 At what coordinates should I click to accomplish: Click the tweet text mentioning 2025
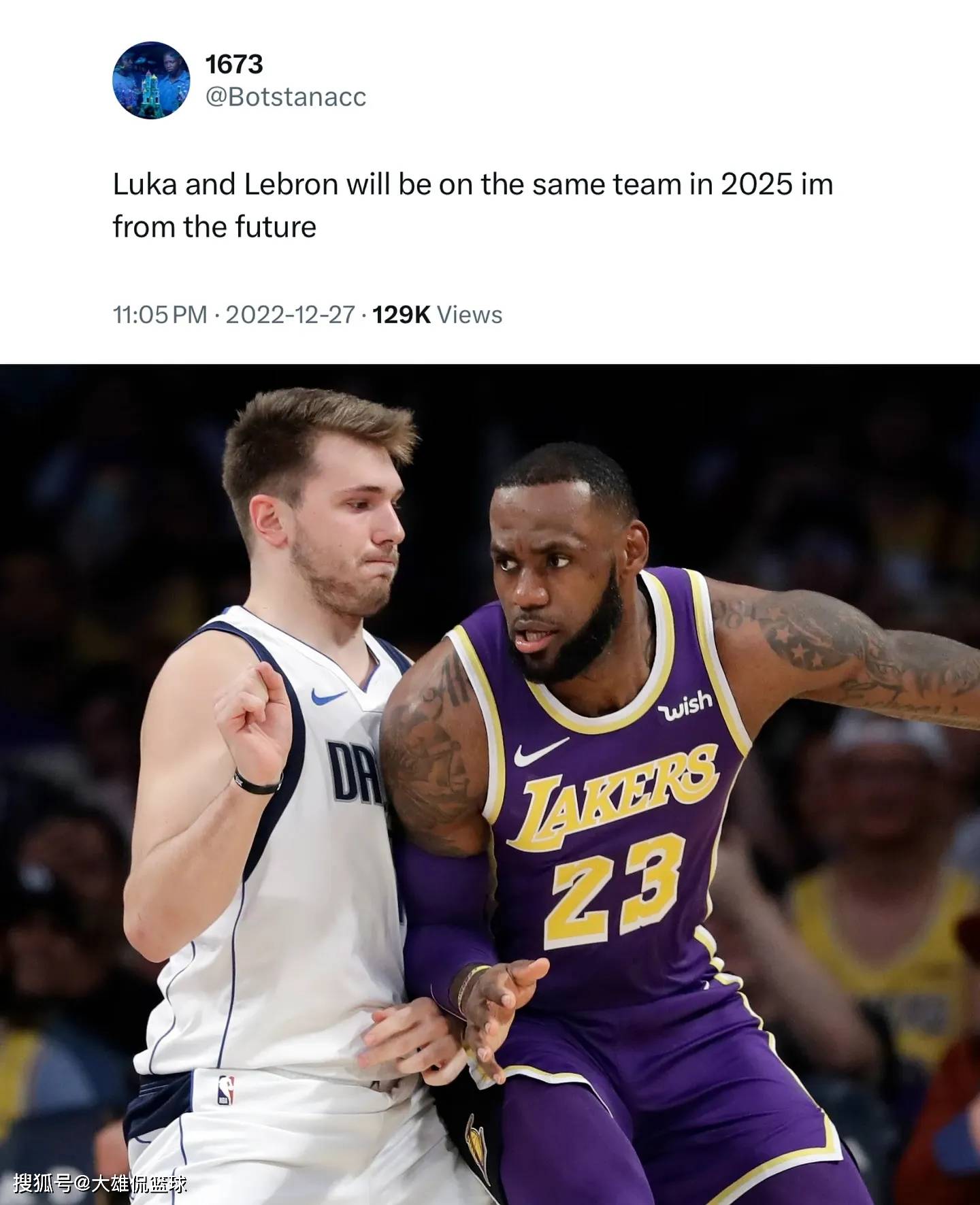tap(473, 205)
